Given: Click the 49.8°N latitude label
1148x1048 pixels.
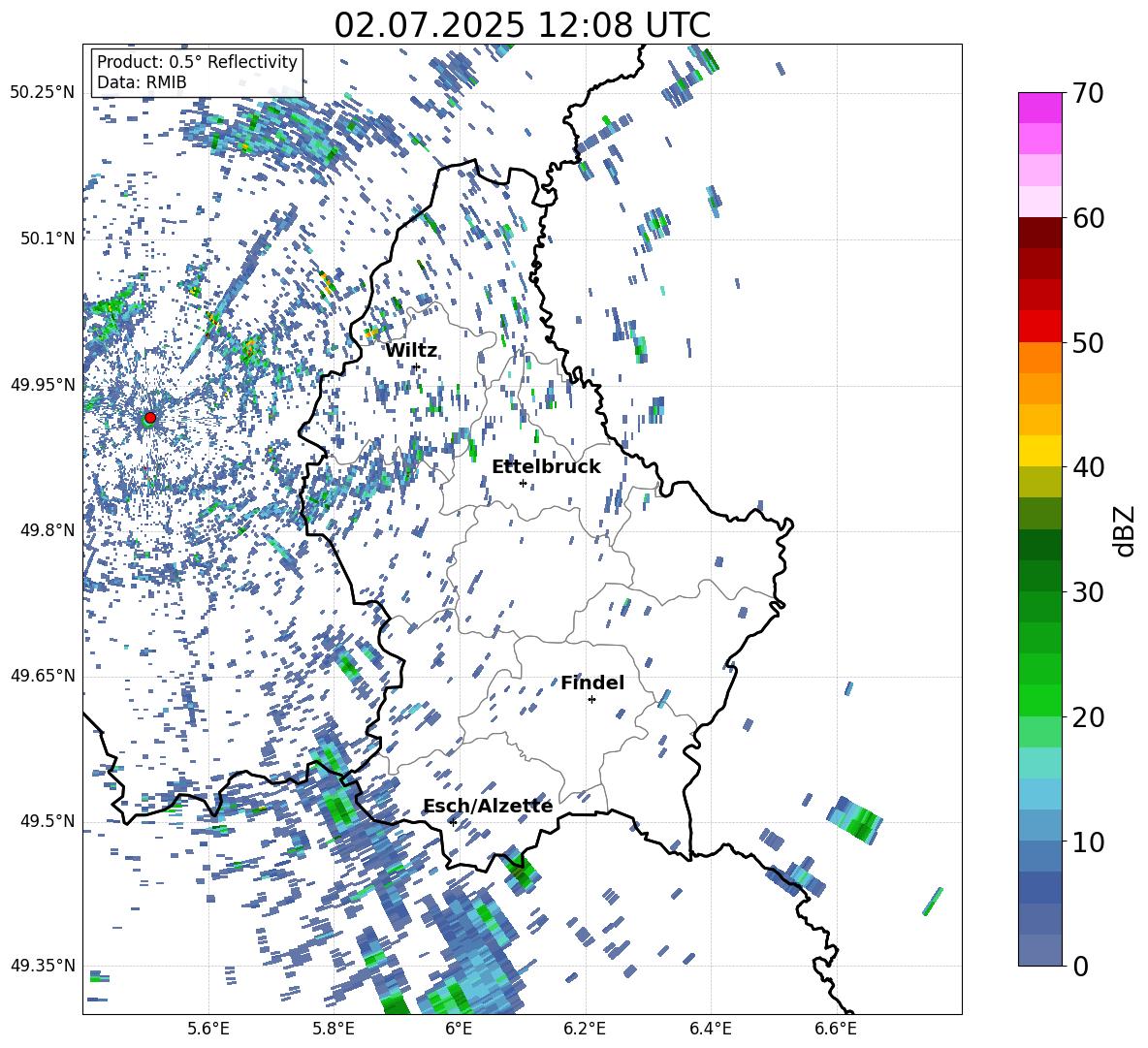Looking at the screenshot, I should [47, 530].
